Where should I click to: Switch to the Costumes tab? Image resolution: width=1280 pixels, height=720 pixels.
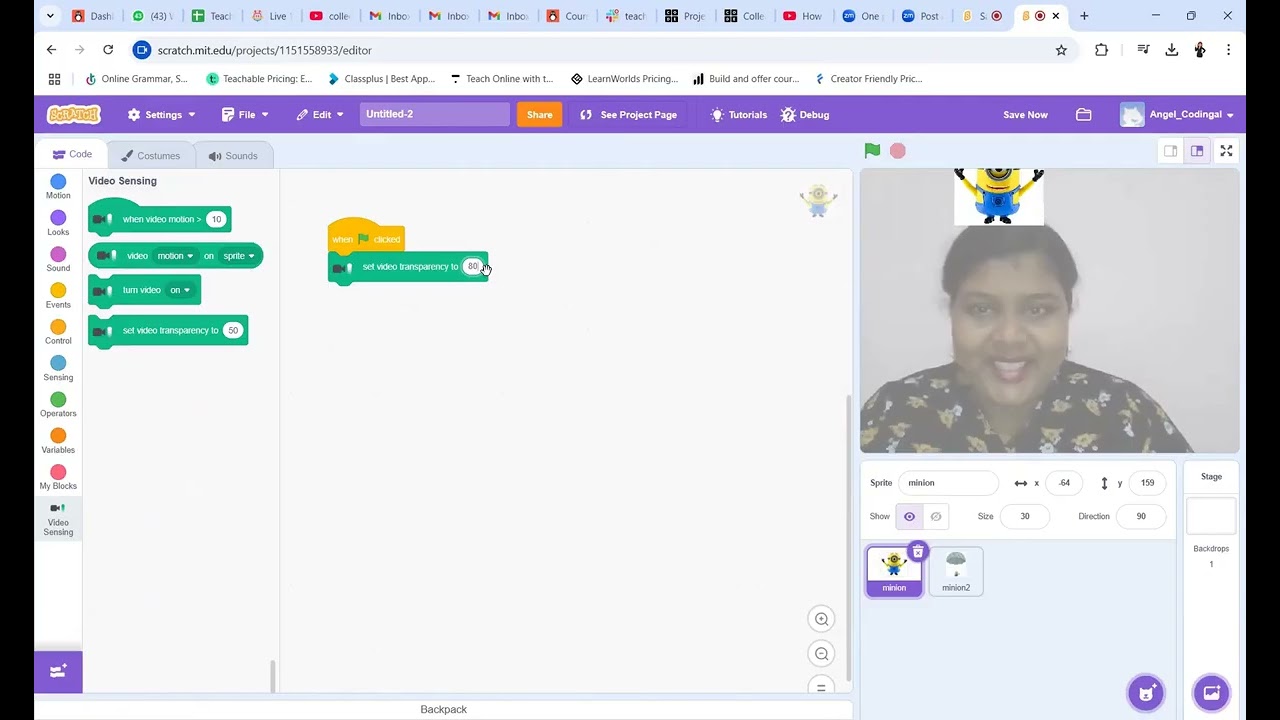150,156
